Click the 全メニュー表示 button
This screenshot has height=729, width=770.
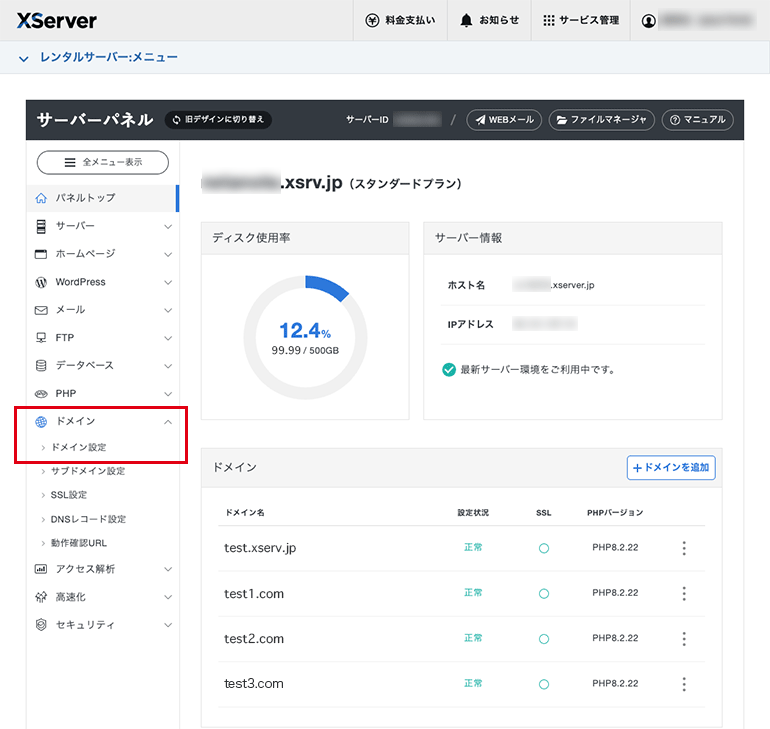pyautogui.click(x=103, y=162)
